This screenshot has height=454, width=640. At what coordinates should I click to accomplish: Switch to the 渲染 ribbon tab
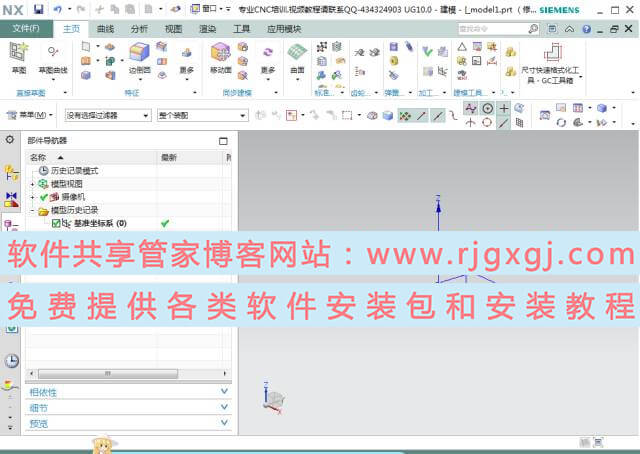(207, 29)
